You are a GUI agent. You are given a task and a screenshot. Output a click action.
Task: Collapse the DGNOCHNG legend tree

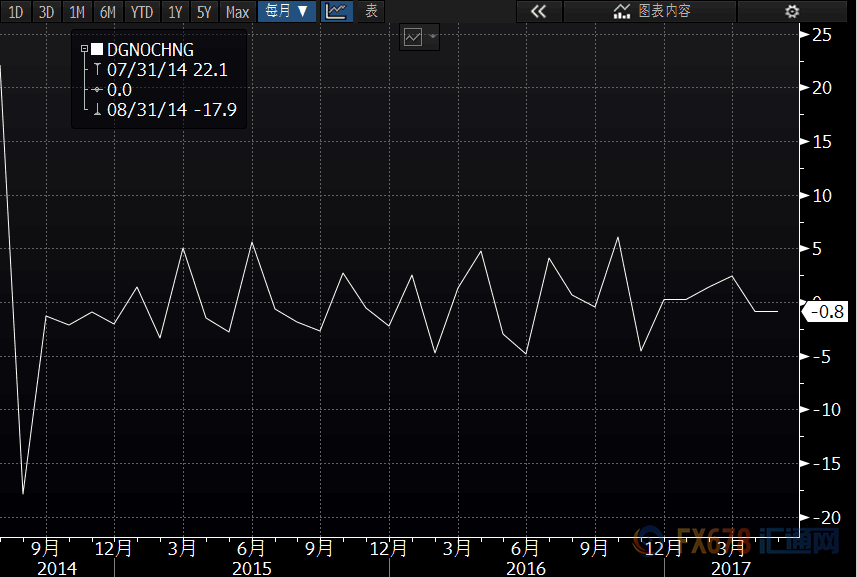click(84, 49)
